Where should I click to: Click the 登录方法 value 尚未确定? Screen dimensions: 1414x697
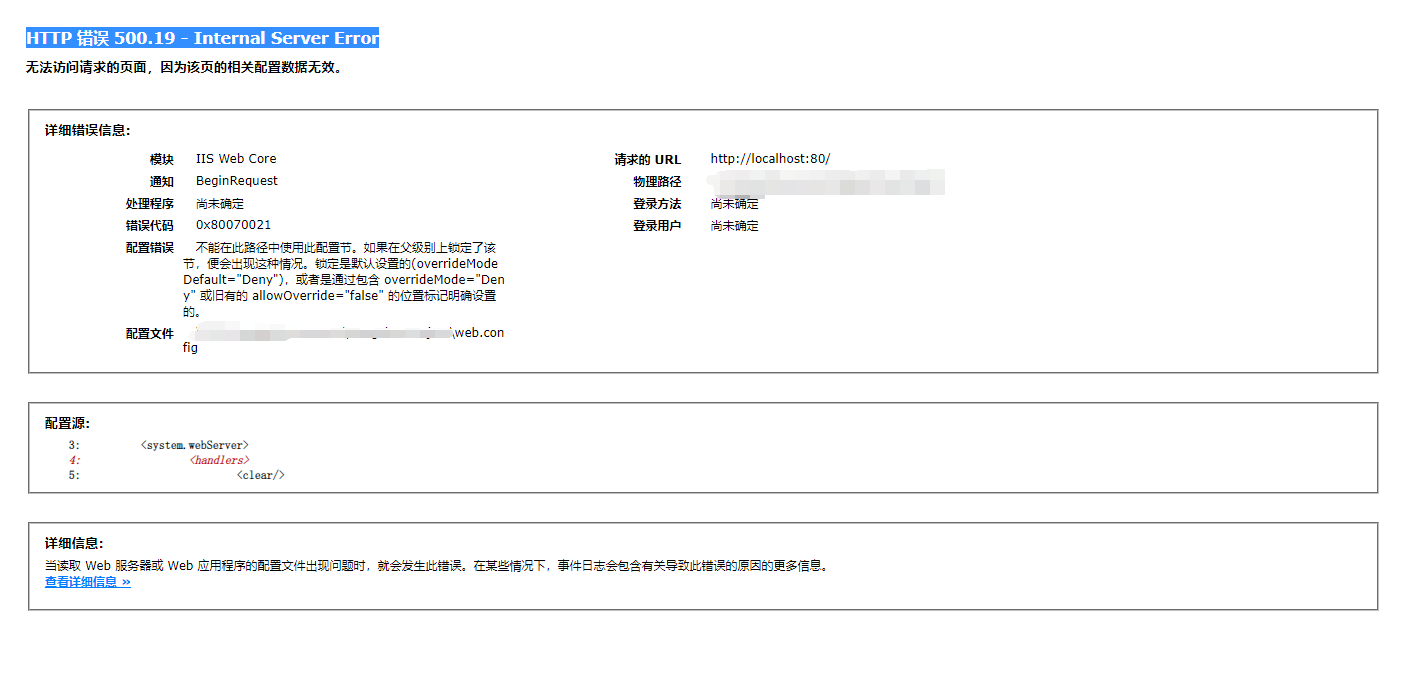(x=735, y=203)
